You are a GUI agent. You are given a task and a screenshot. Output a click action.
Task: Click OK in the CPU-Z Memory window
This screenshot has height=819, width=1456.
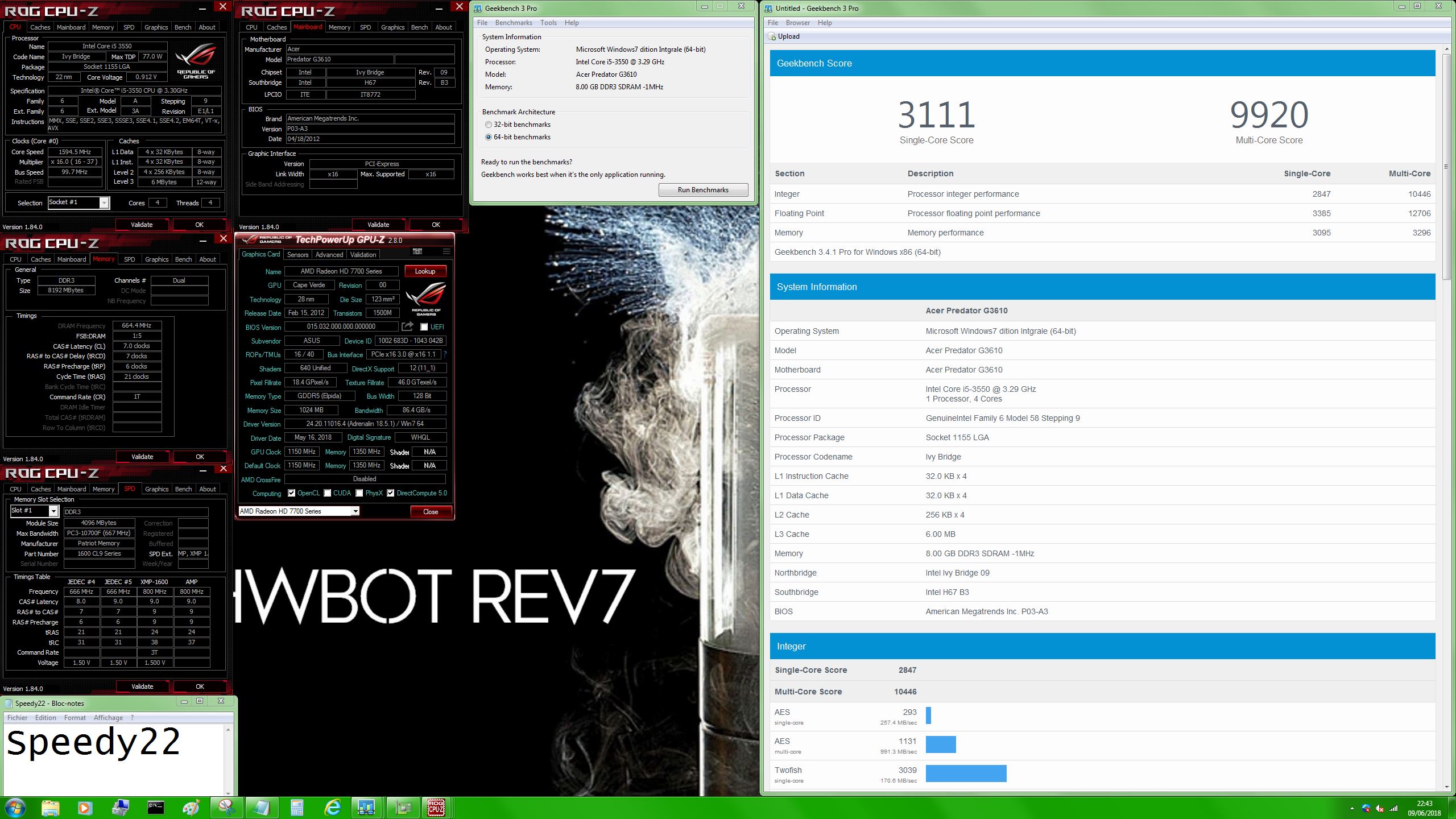click(x=200, y=457)
